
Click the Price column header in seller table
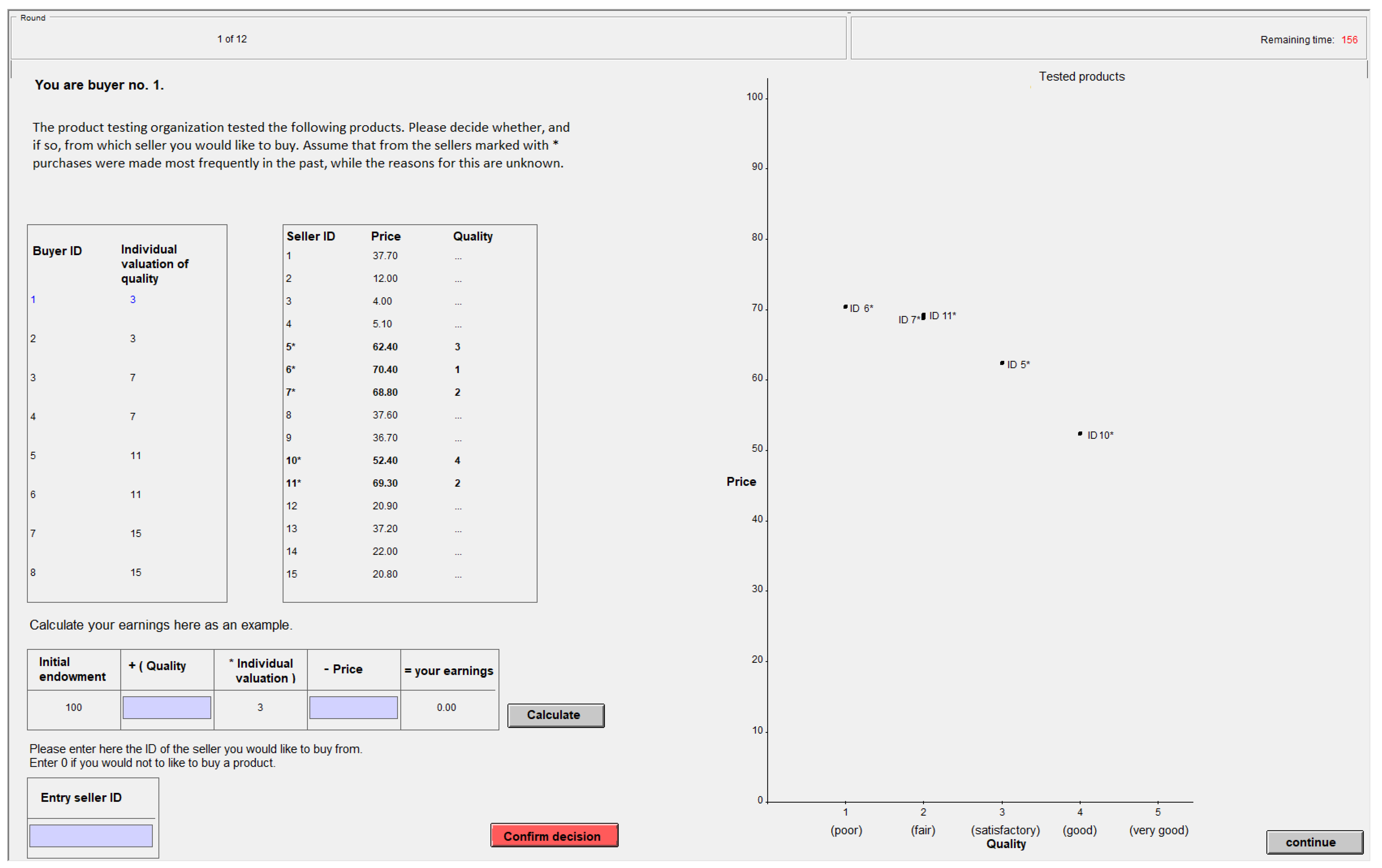point(386,237)
